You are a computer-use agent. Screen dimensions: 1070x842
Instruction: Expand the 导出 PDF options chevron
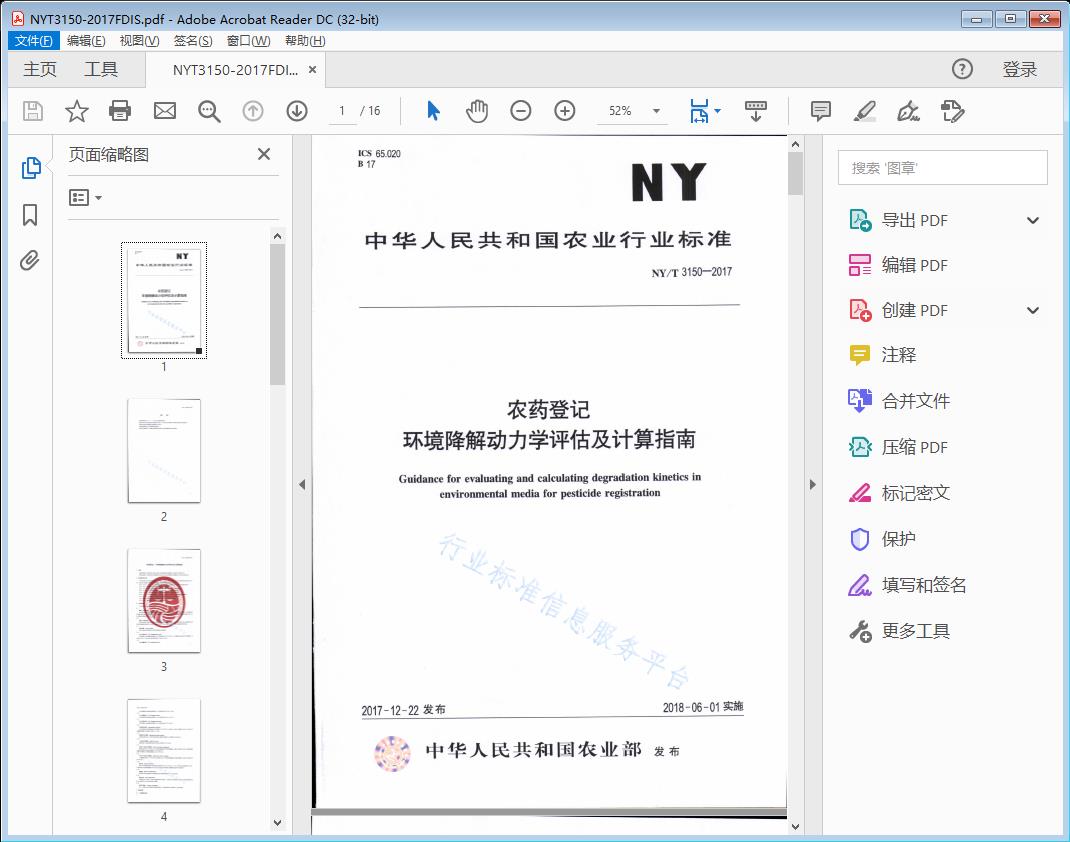1033,219
